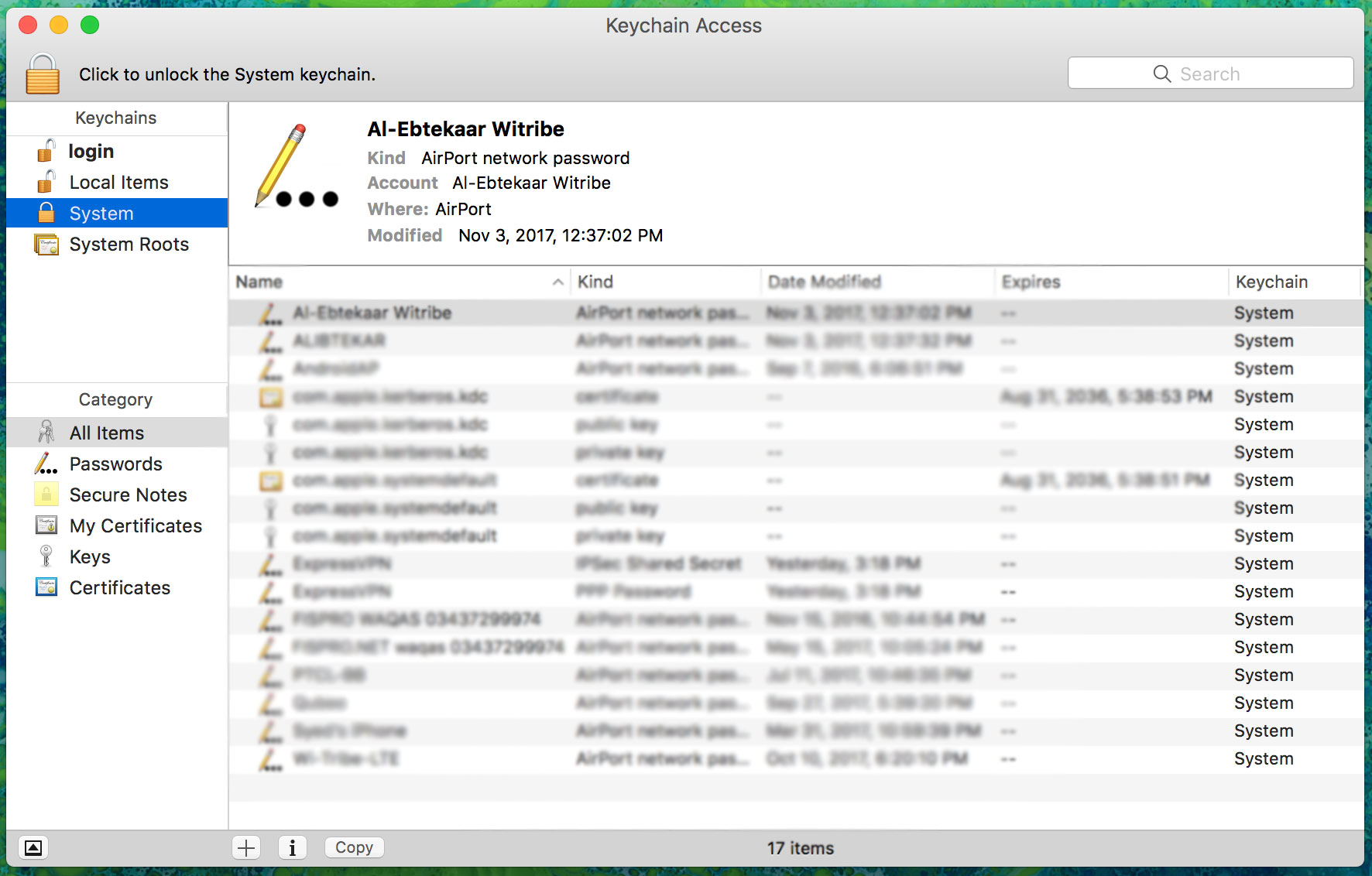Open info for selected item with i button
This screenshot has height=876, width=1372.
tap(292, 847)
